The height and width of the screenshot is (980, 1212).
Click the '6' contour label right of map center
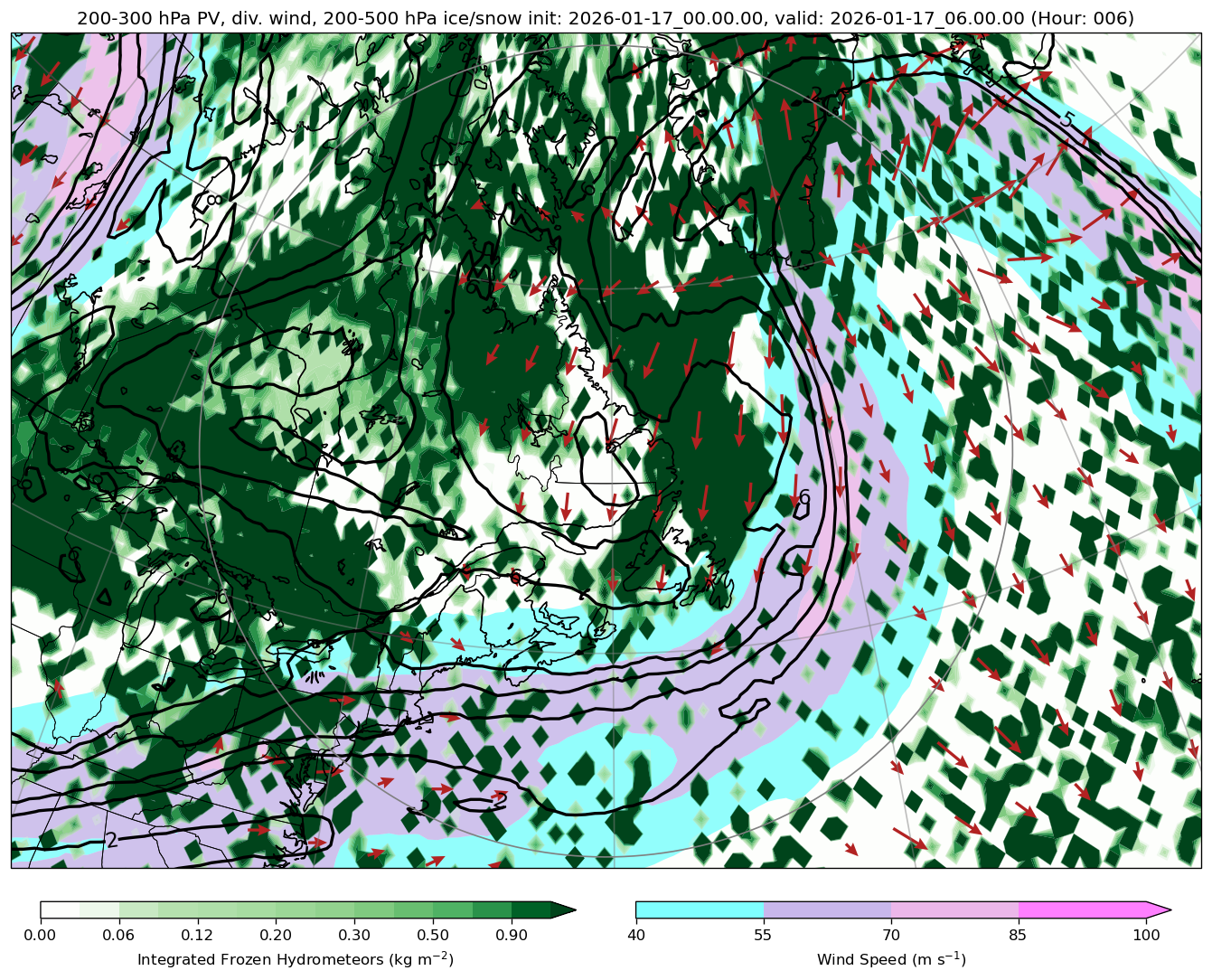pos(803,498)
